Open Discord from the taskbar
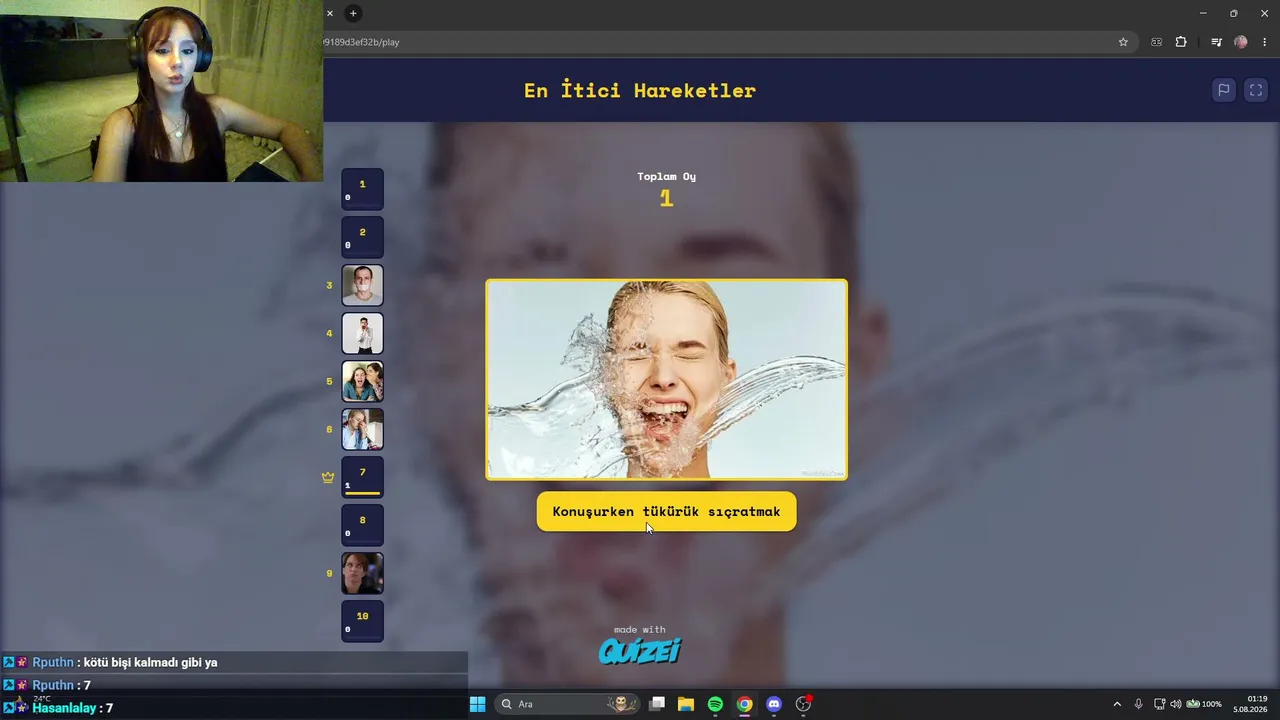The height and width of the screenshot is (720, 1280). (774, 704)
